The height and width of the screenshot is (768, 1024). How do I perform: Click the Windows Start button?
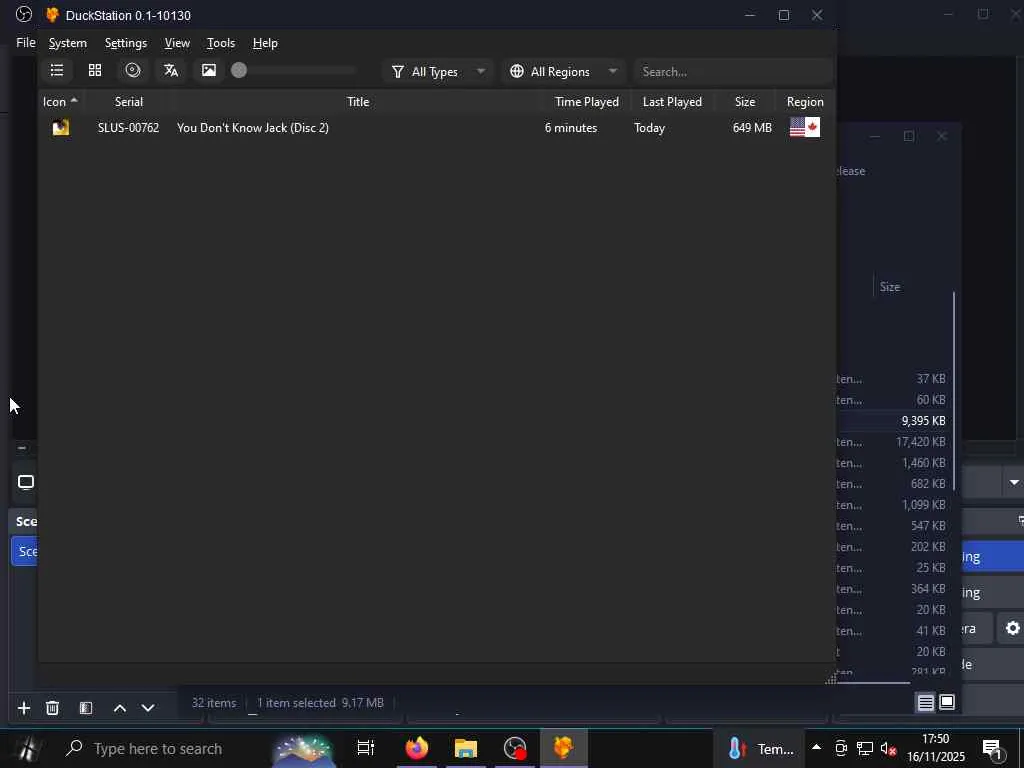[27, 748]
